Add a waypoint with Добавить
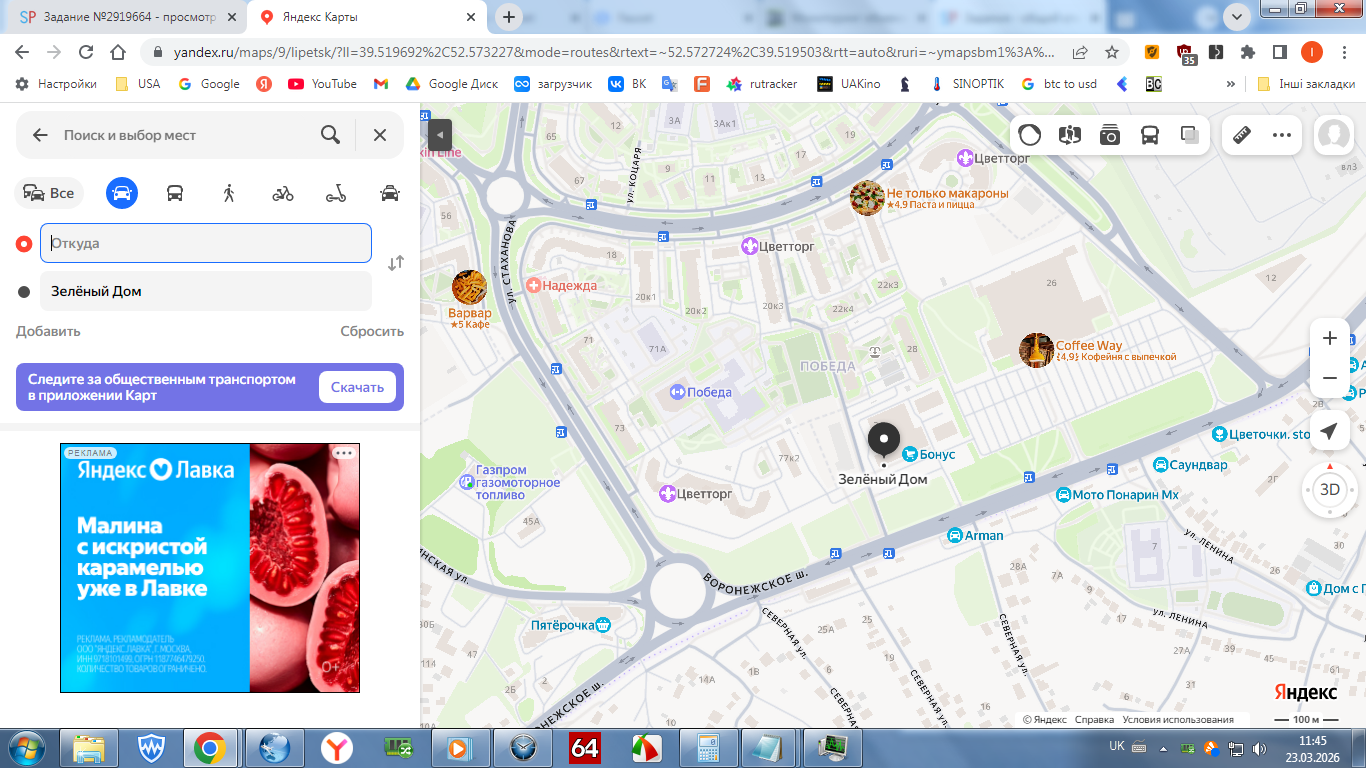1366x768 pixels. (48, 331)
